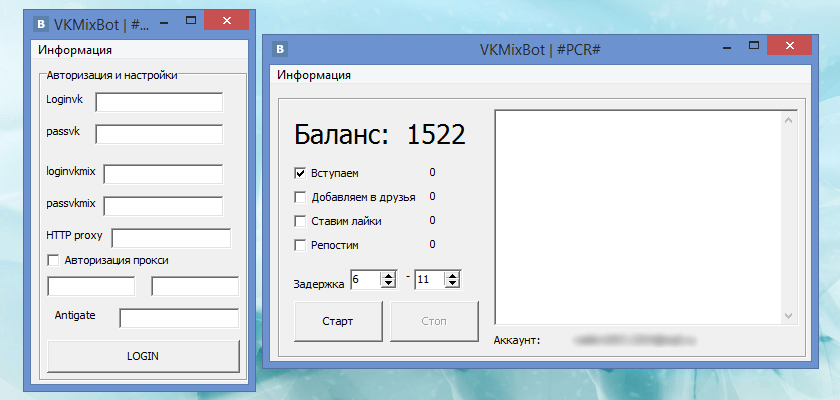840x400 pixels.
Task: Click the minimum delay field showing 6
Action: [366, 280]
